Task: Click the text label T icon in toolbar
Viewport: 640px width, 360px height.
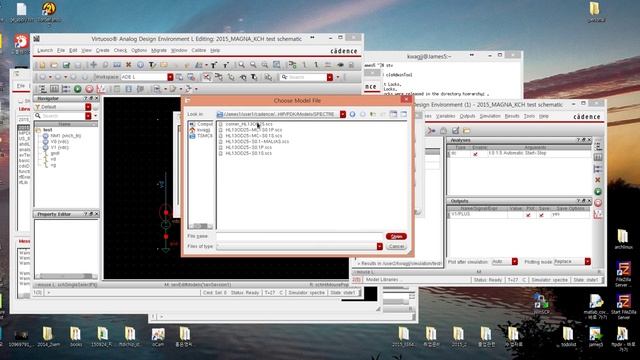Action: (x=152, y=65)
